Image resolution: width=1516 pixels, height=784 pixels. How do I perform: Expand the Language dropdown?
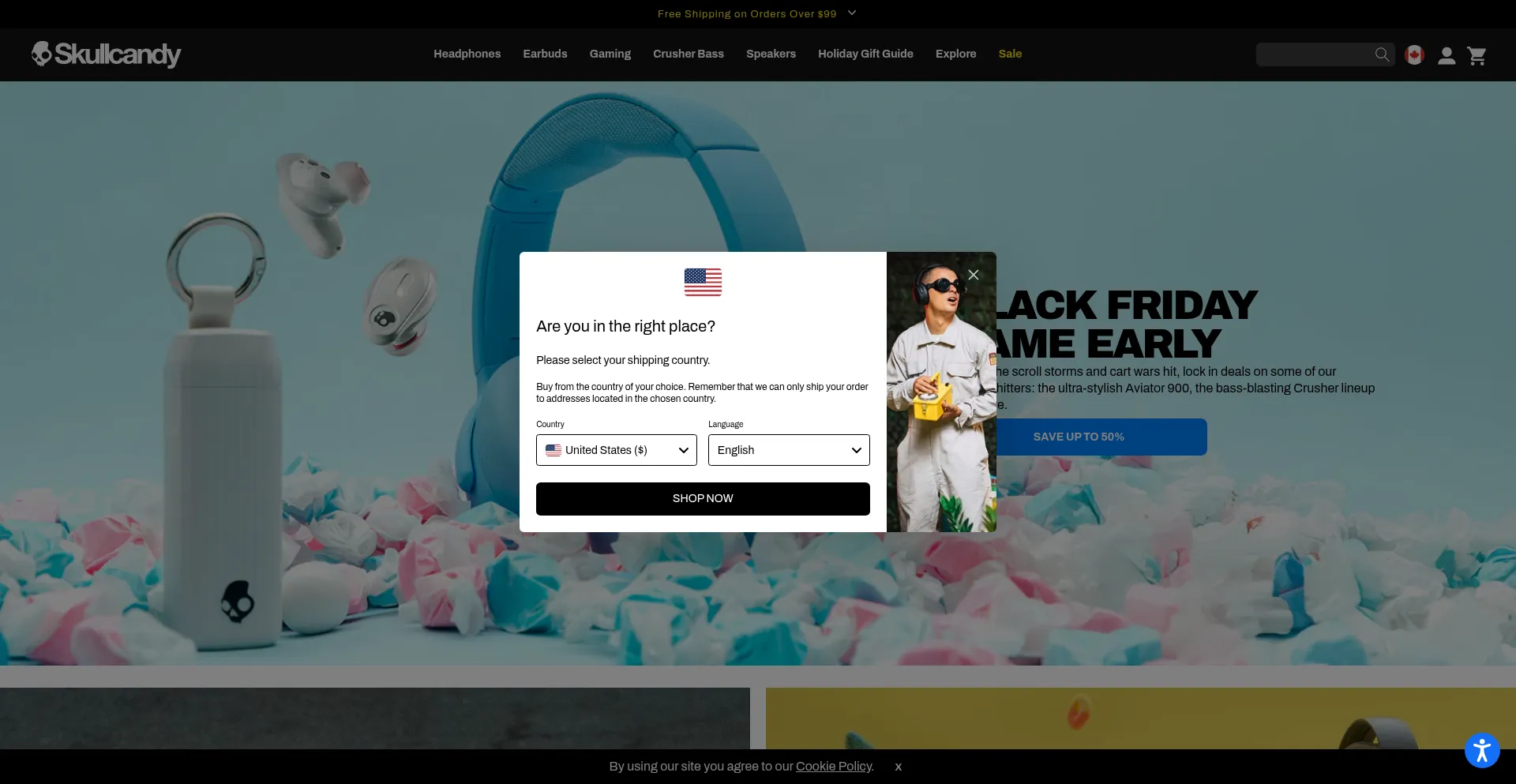[789, 450]
